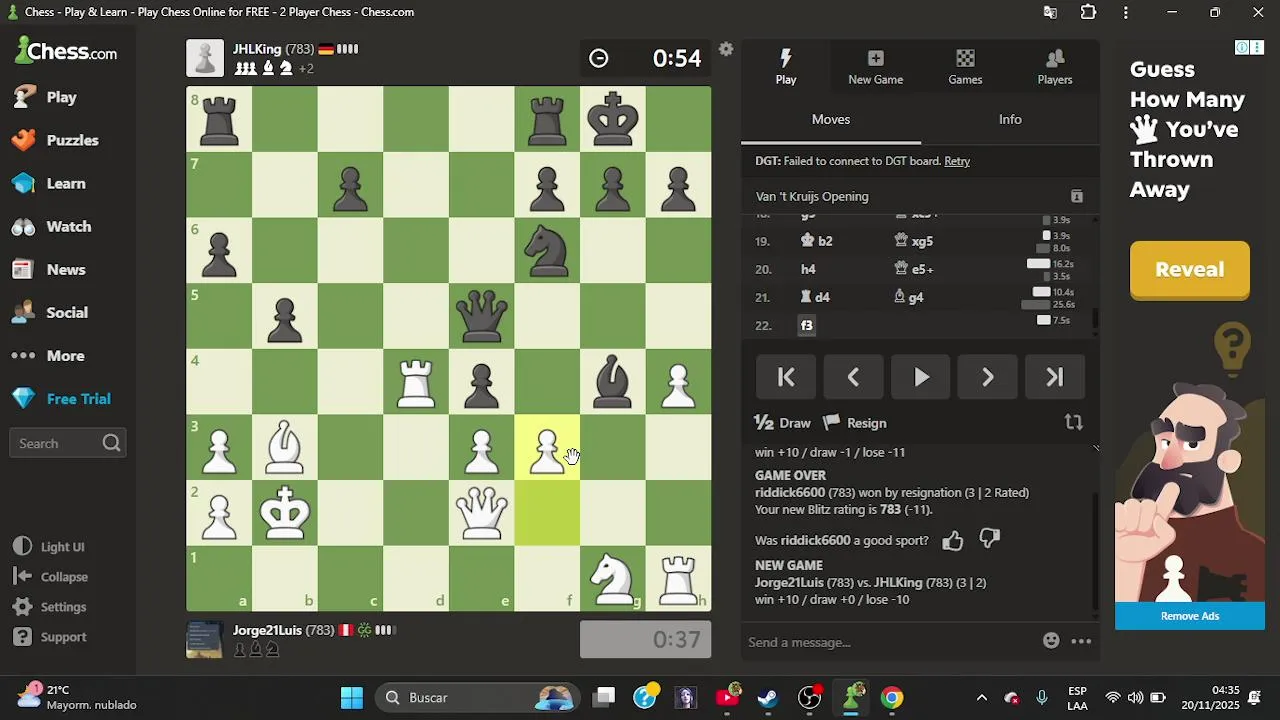Screen dimensions: 1280x720
Task: Offer a Draw
Action: pos(783,423)
